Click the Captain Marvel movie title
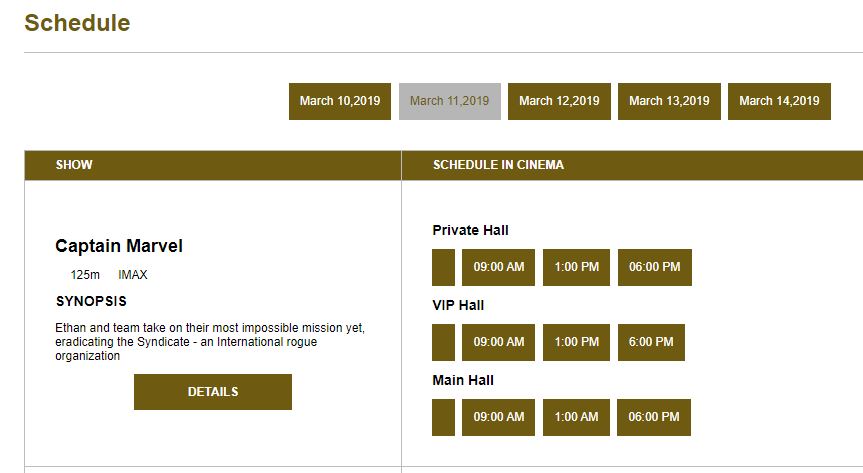This screenshot has height=473, width=863. (x=119, y=246)
